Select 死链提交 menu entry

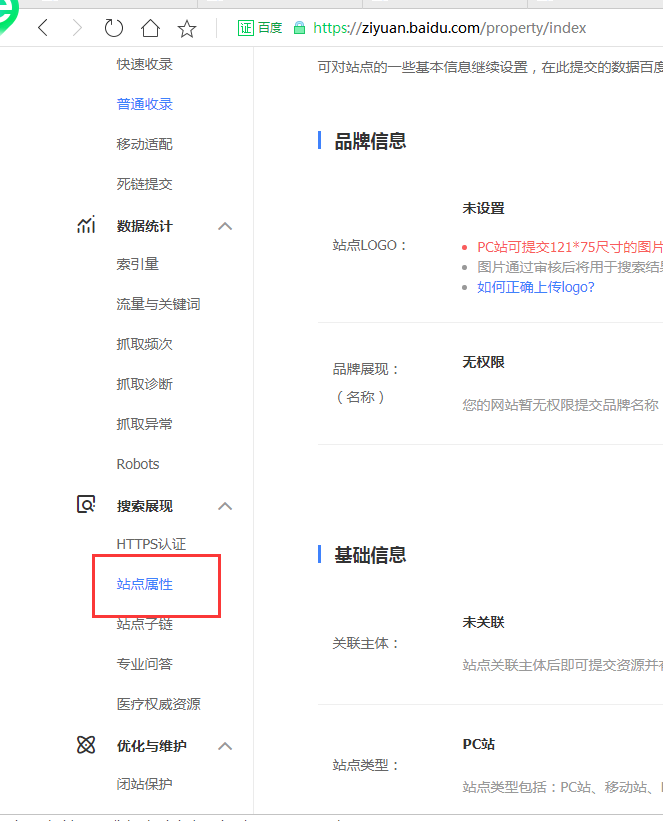pos(145,184)
